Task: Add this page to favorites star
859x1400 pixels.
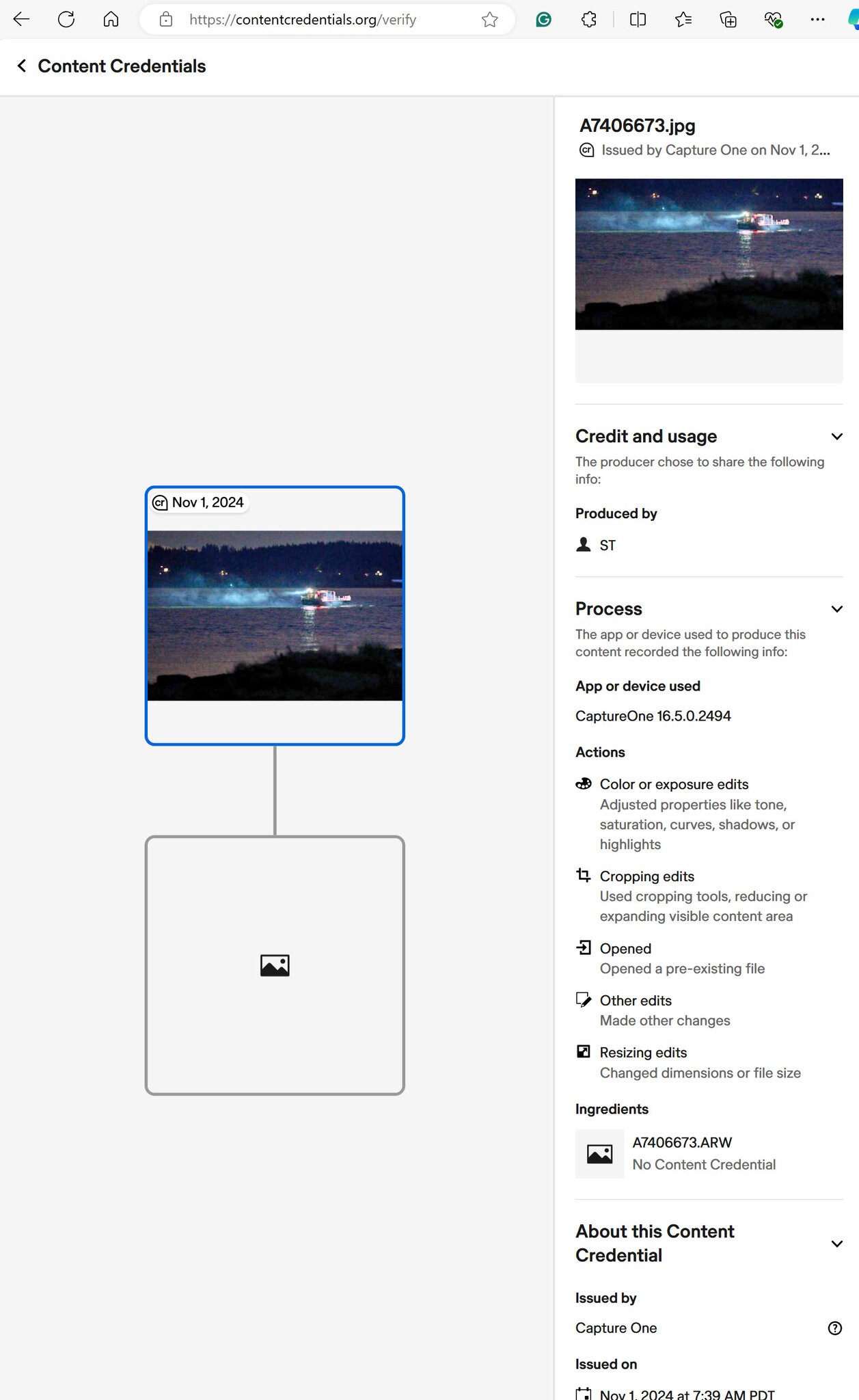Action: pos(490,20)
